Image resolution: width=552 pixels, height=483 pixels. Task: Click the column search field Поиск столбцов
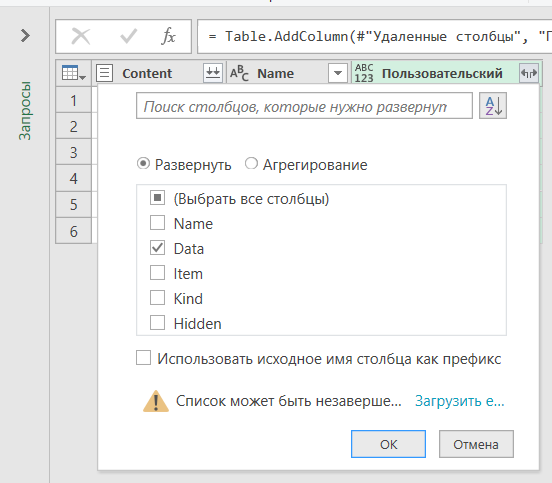pos(304,106)
